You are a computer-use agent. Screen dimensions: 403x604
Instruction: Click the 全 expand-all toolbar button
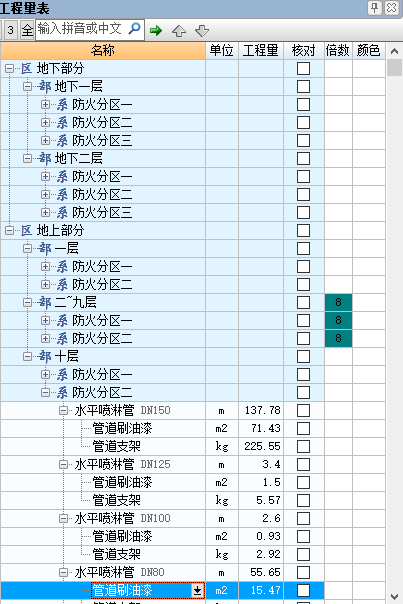pos(27,30)
